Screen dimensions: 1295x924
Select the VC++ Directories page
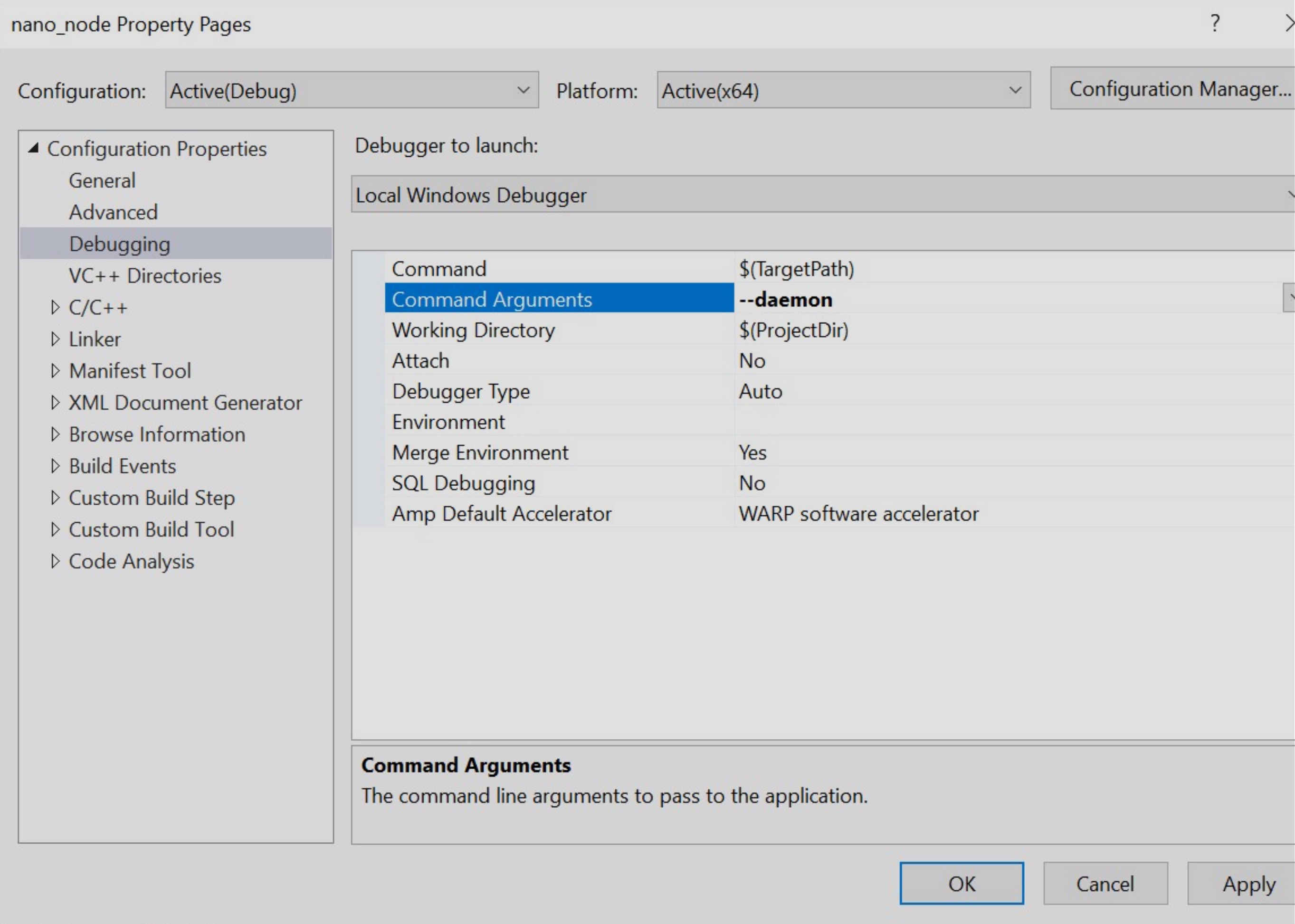click(x=145, y=276)
